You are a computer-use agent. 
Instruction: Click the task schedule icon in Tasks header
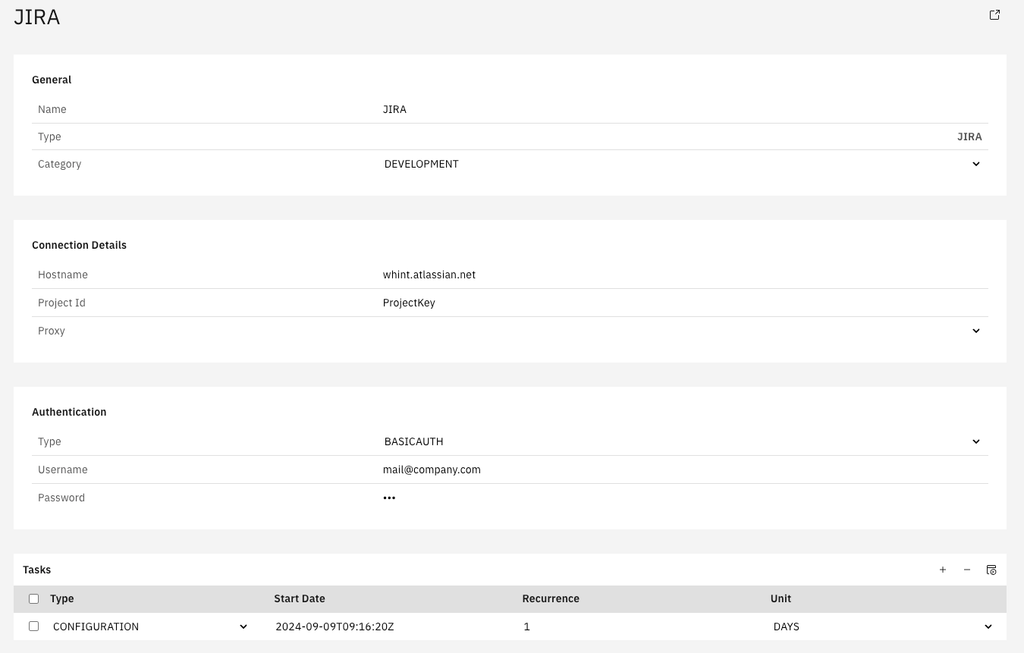(x=991, y=570)
